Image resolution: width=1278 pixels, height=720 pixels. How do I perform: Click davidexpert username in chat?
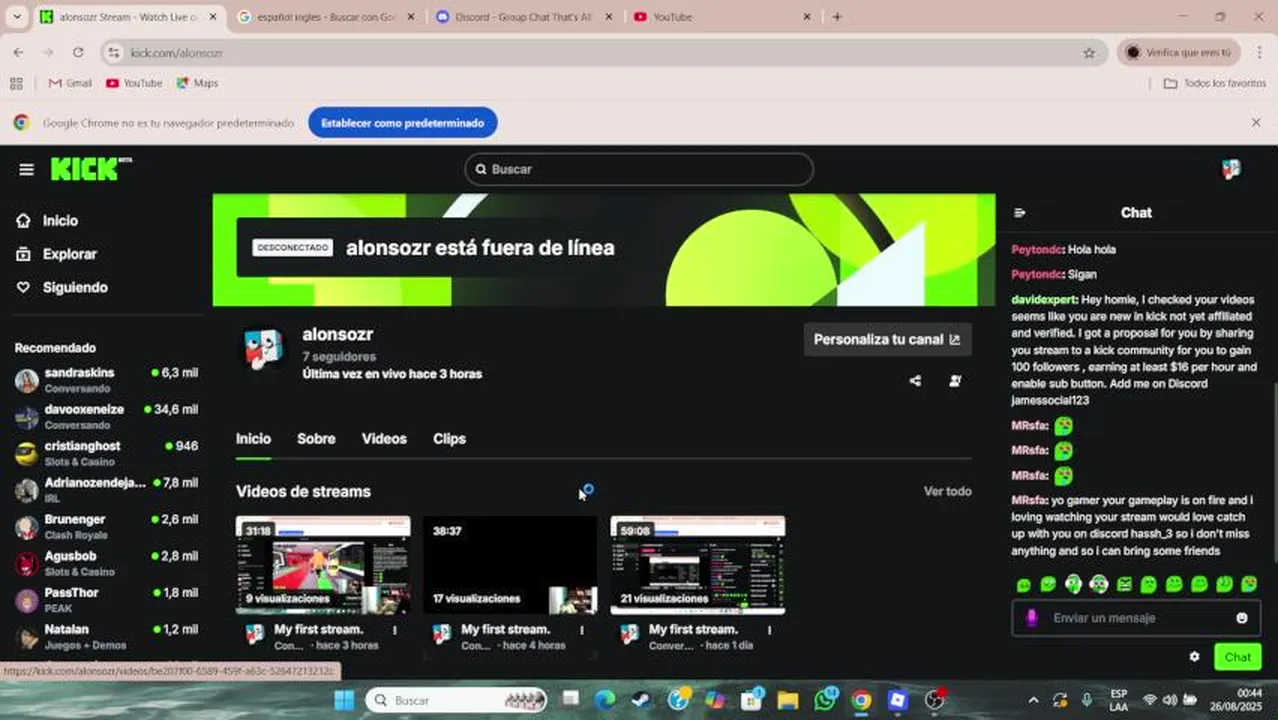(1044, 300)
